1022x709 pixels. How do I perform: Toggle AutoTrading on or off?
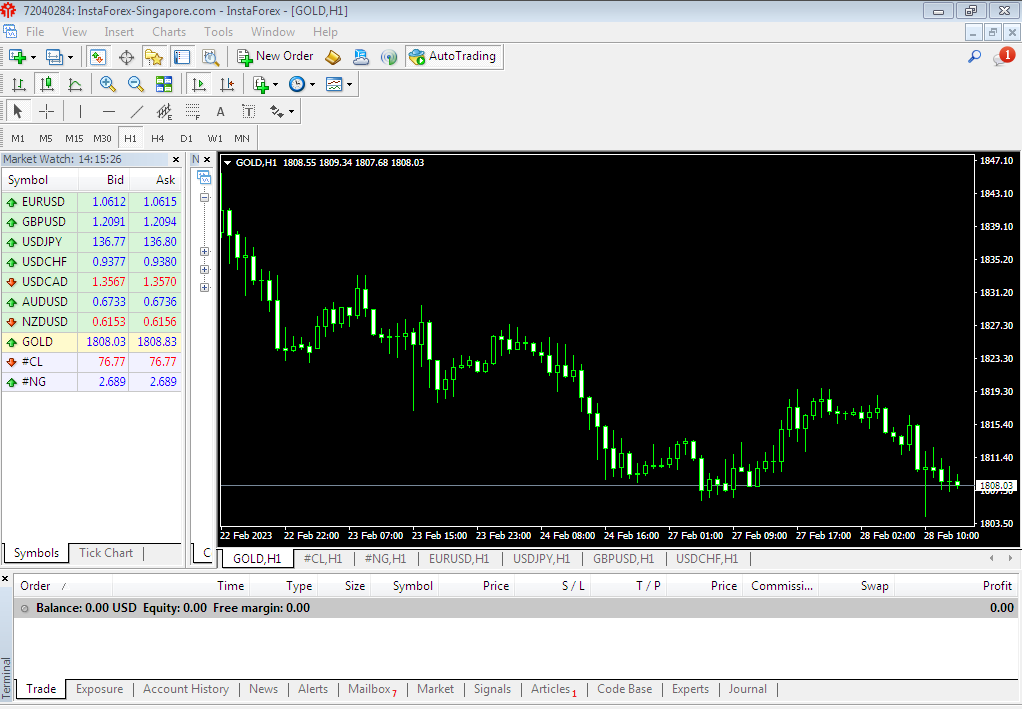pyautogui.click(x=453, y=57)
